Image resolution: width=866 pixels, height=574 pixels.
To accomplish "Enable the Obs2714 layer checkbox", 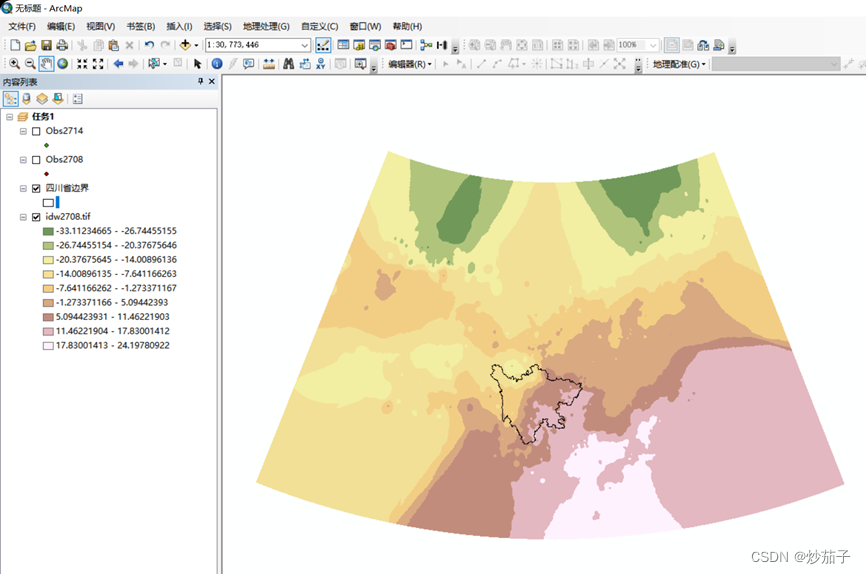I will pyautogui.click(x=36, y=131).
